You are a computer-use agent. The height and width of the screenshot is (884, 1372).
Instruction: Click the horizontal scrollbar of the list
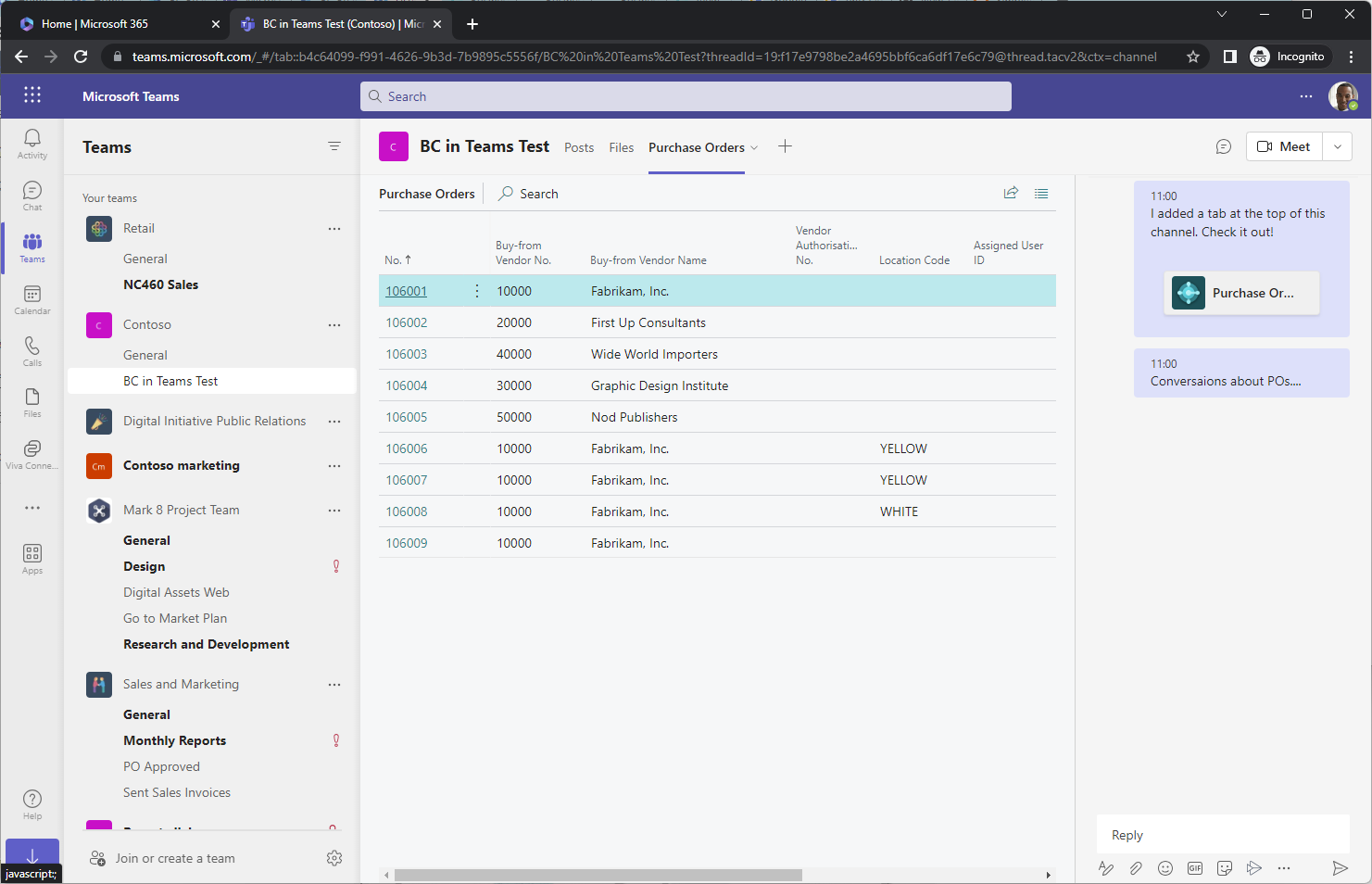(x=598, y=875)
